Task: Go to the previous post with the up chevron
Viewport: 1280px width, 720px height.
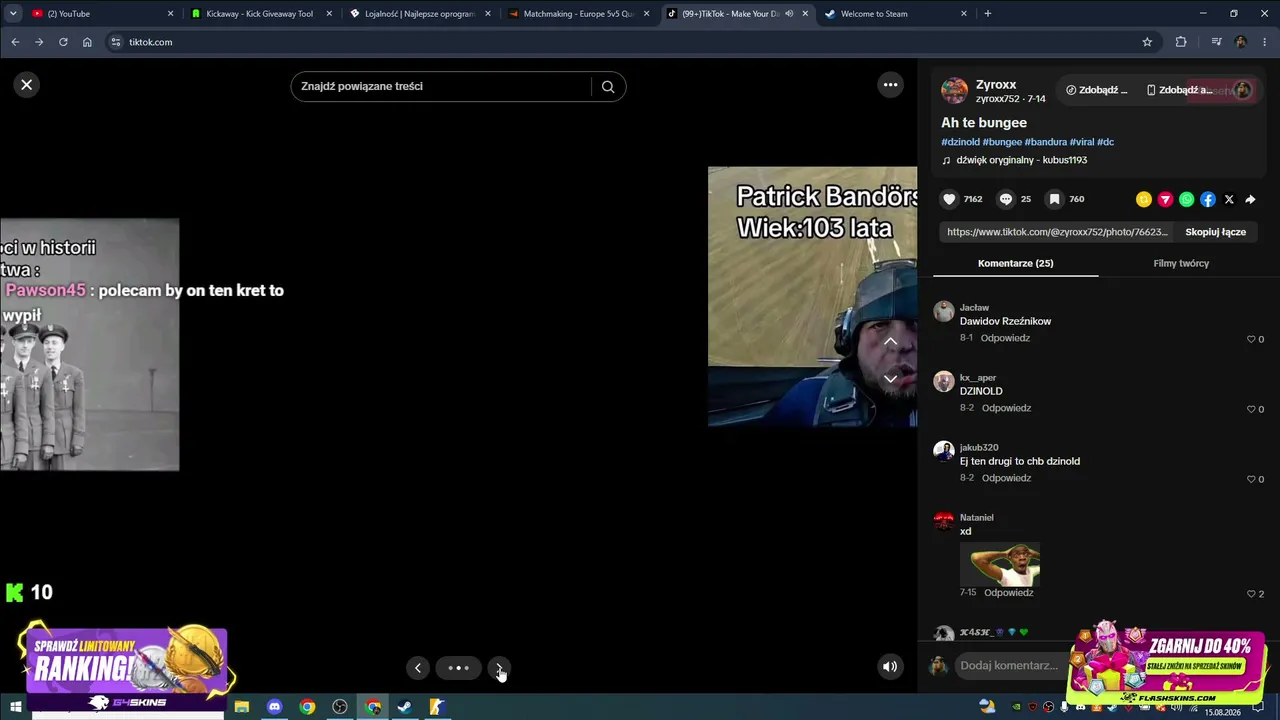Action: [x=890, y=342]
